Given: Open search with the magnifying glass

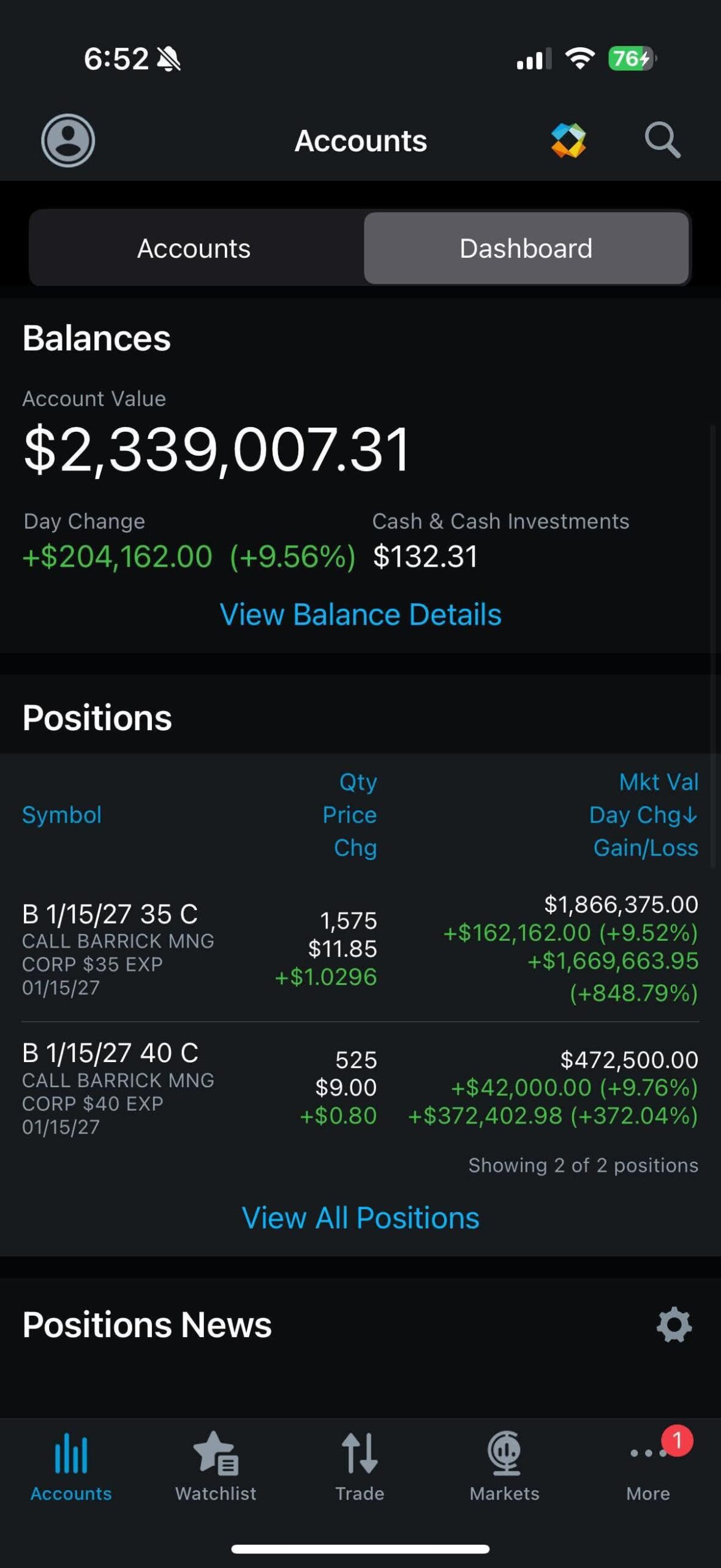Looking at the screenshot, I should coord(662,140).
